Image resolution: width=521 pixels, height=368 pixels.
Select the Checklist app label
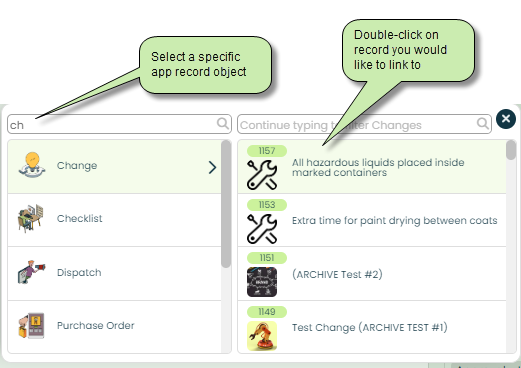(80, 218)
